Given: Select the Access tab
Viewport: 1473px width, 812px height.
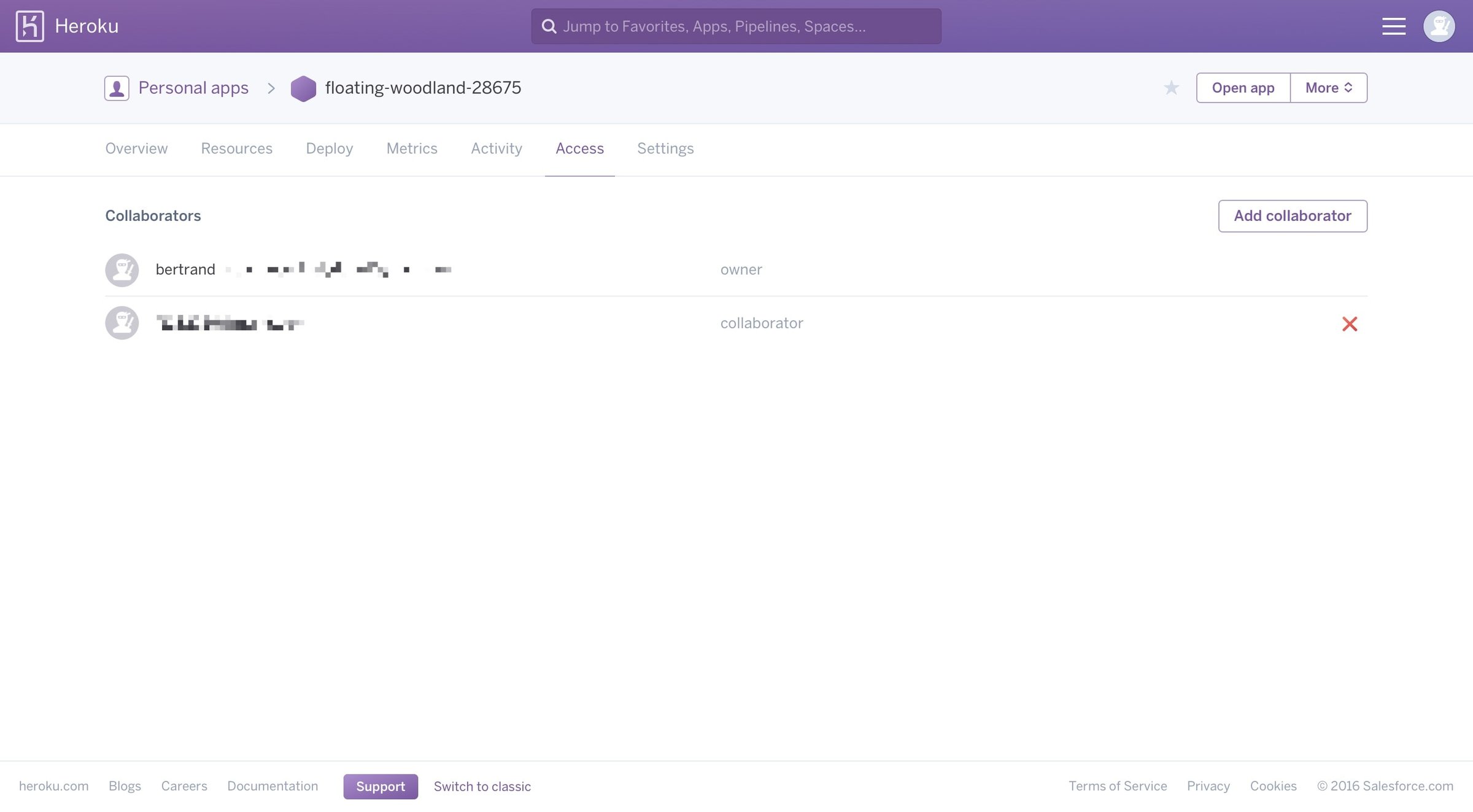Looking at the screenshot, I should click(x=580, y=149).
